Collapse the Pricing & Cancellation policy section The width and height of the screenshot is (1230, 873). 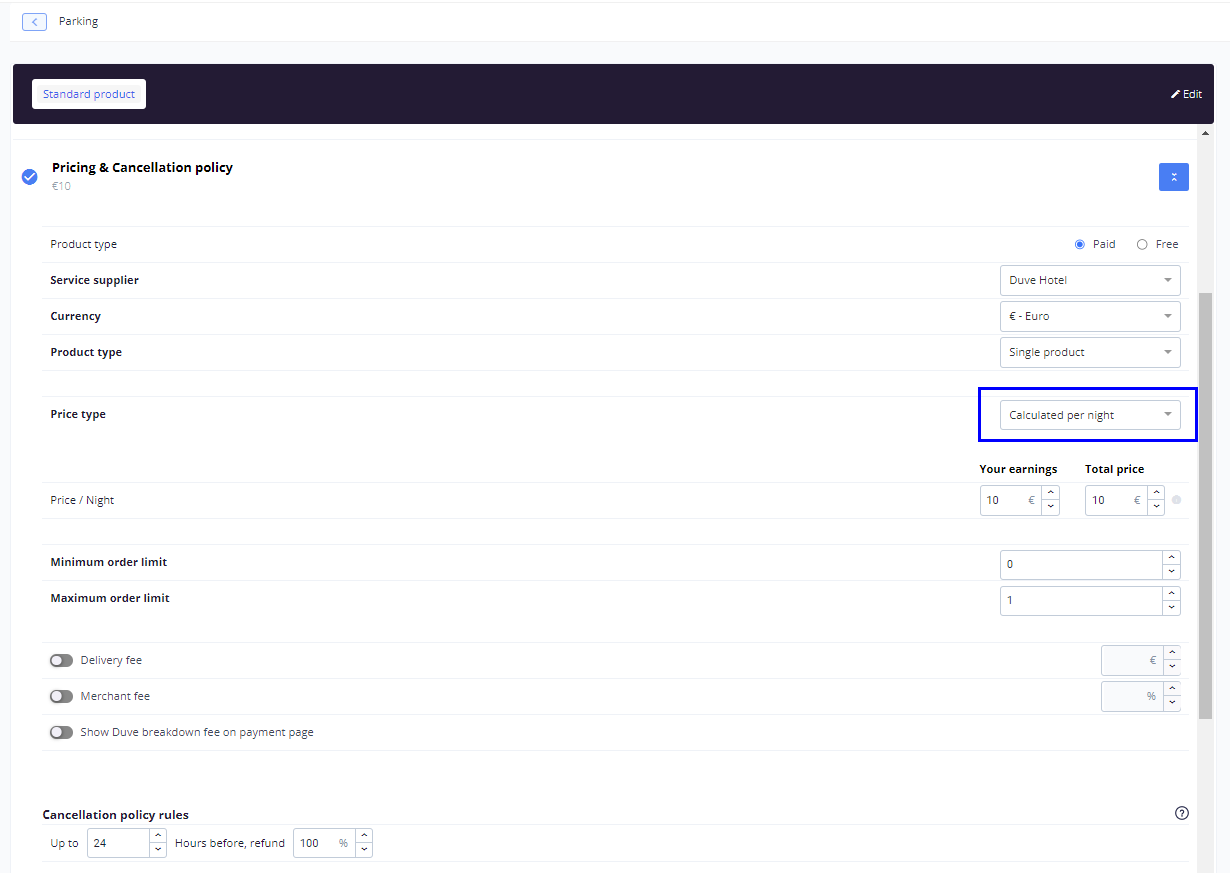point(1173,177)
